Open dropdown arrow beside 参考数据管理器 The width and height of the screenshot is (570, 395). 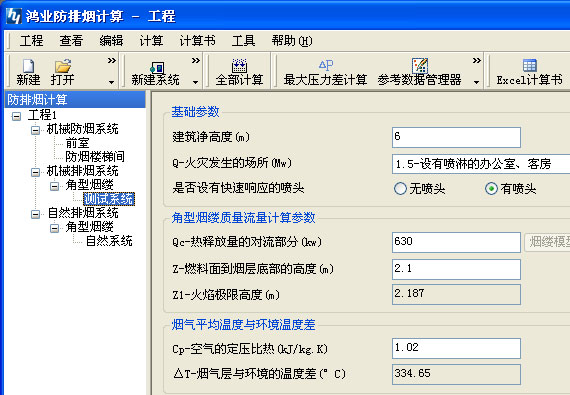coord(477,82)
